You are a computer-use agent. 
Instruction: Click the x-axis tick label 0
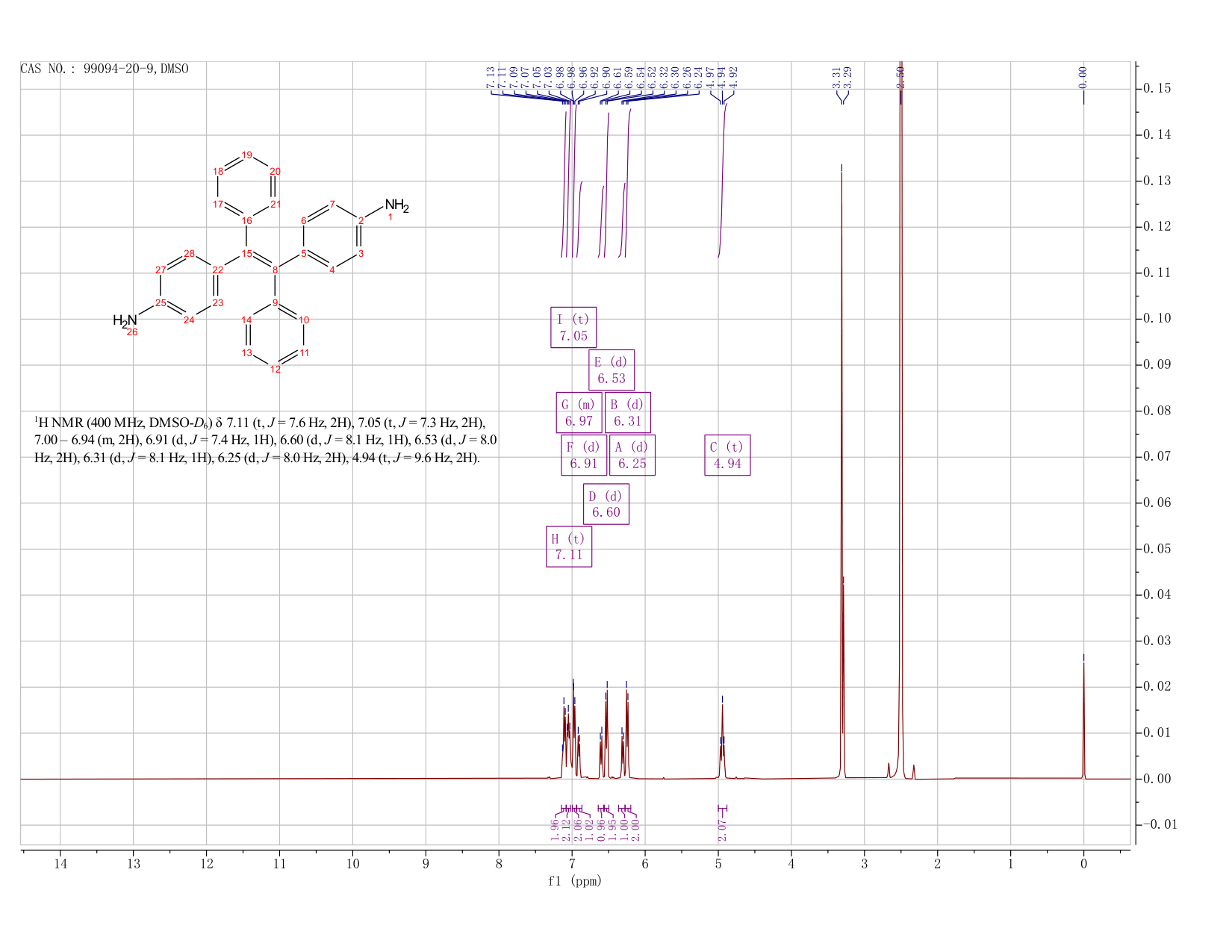(x=1083, y=864)
